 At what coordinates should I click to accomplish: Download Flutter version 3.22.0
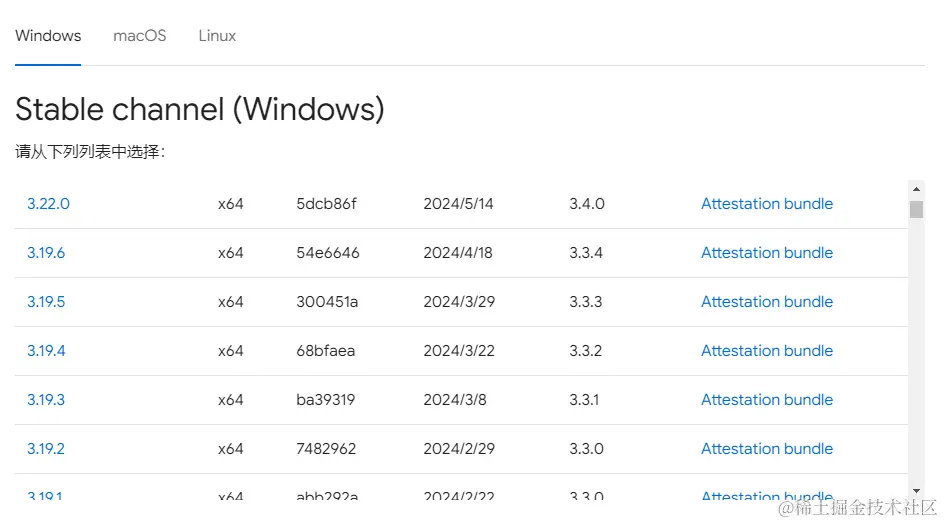coord(48,204)
